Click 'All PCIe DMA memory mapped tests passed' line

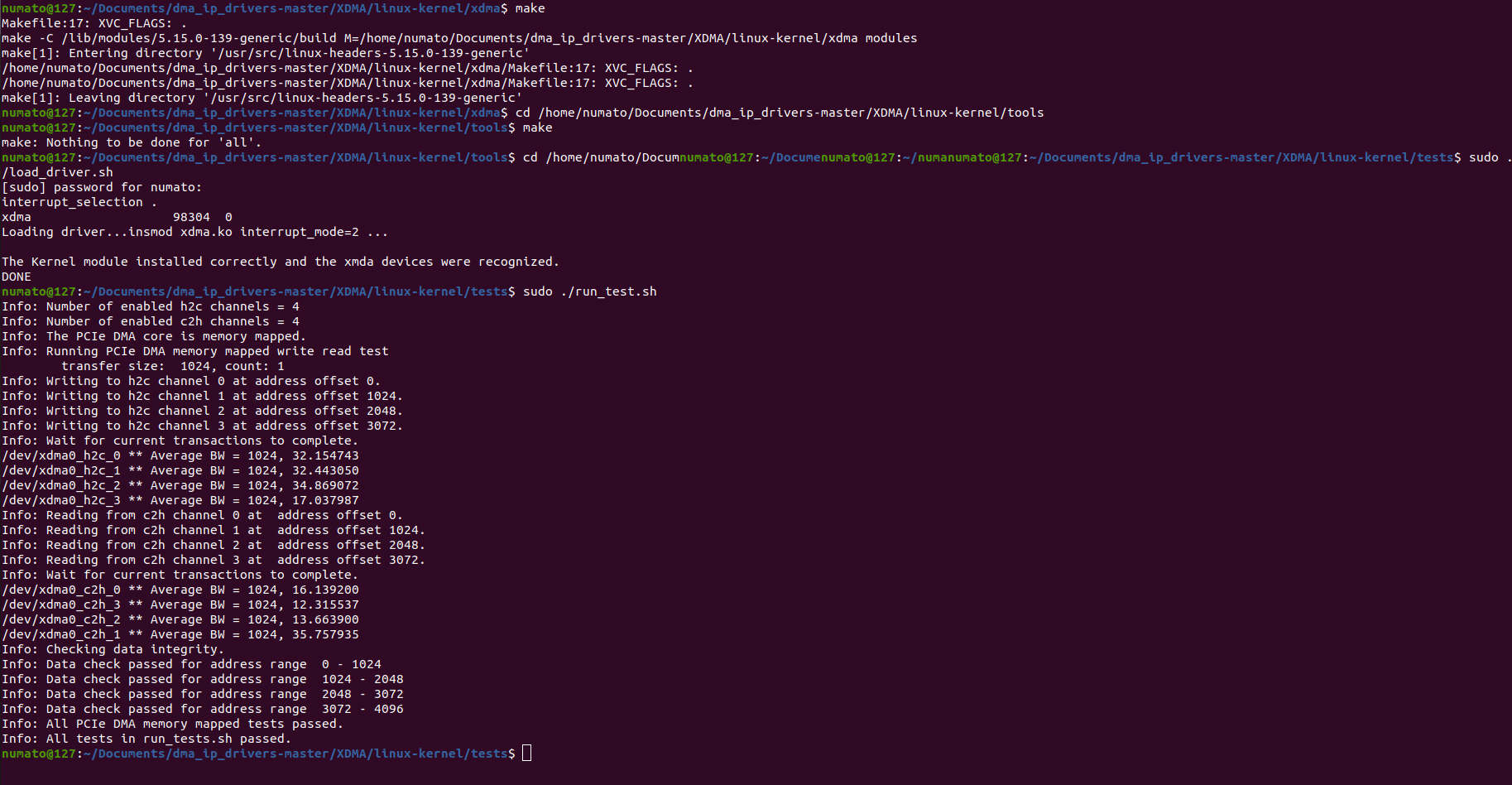pyautogui.click(x=172, y=724)
